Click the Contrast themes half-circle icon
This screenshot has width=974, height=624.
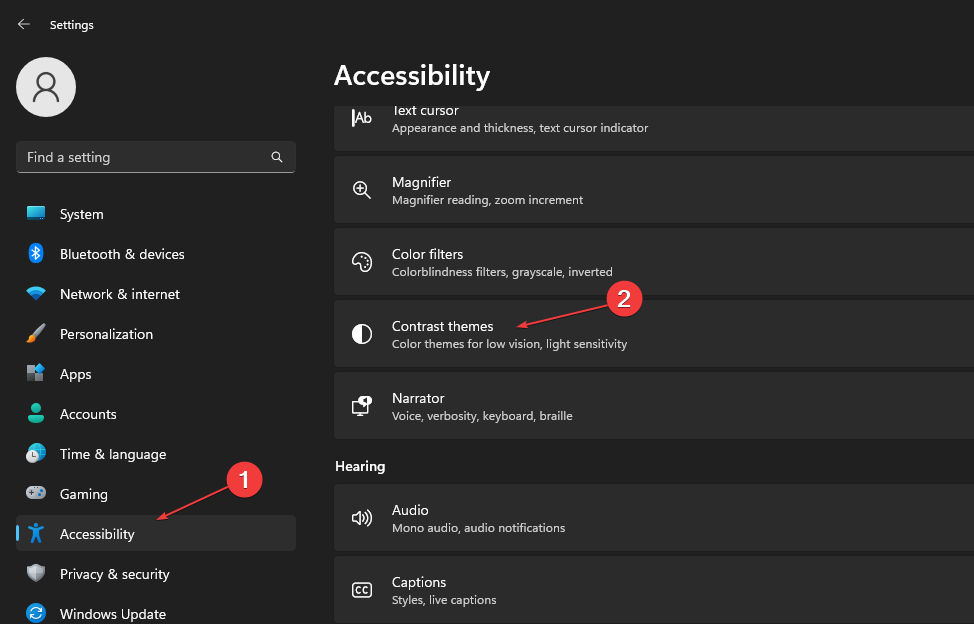coord(361,333)
